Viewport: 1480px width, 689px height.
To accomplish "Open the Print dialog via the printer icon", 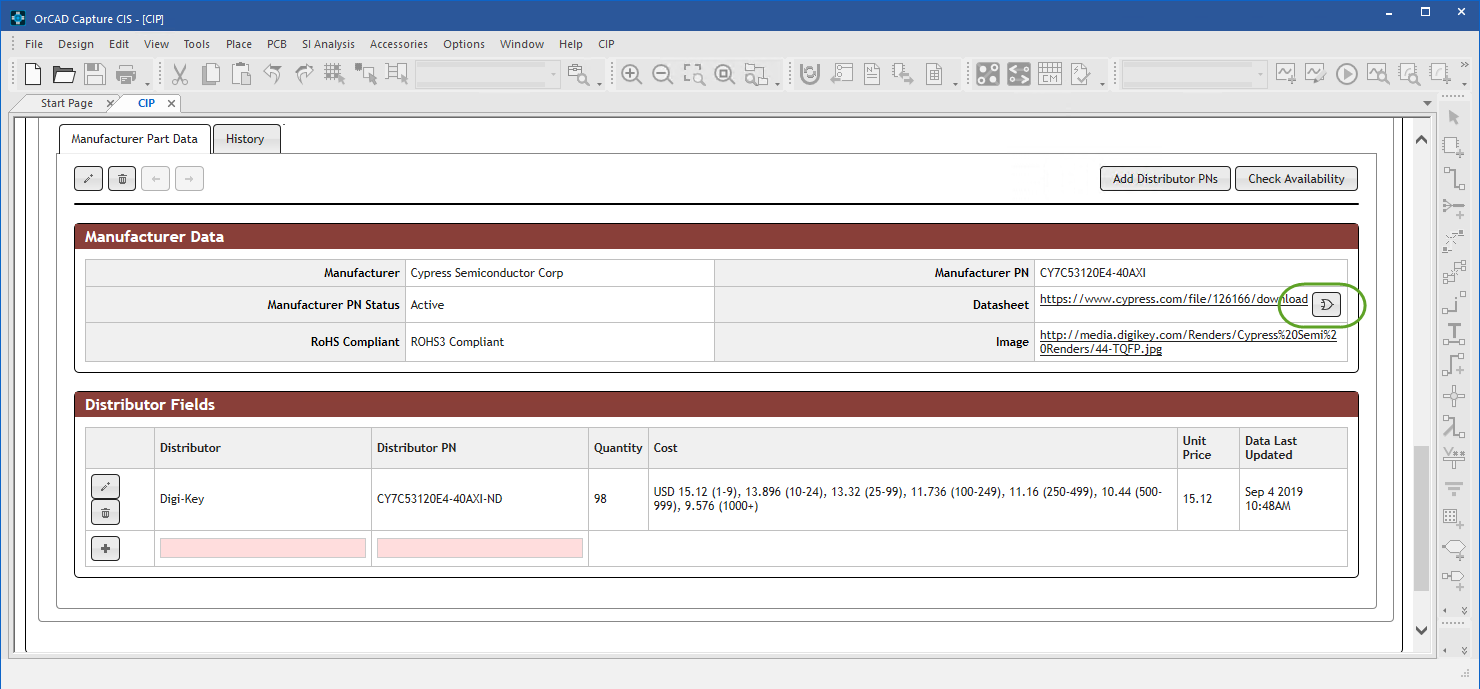I will point(126,74).
